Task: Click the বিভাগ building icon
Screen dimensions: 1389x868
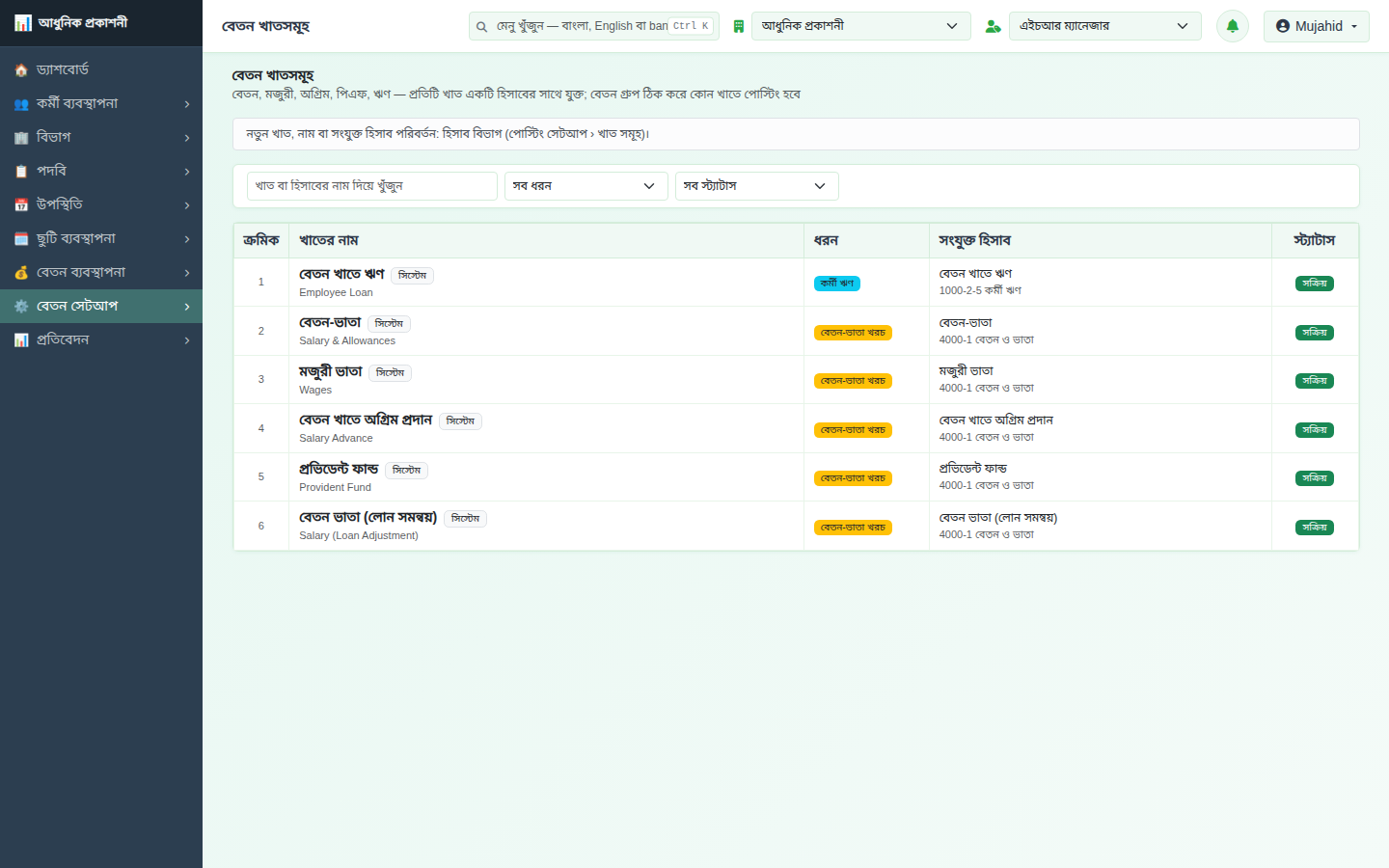Action: point(21,138)
